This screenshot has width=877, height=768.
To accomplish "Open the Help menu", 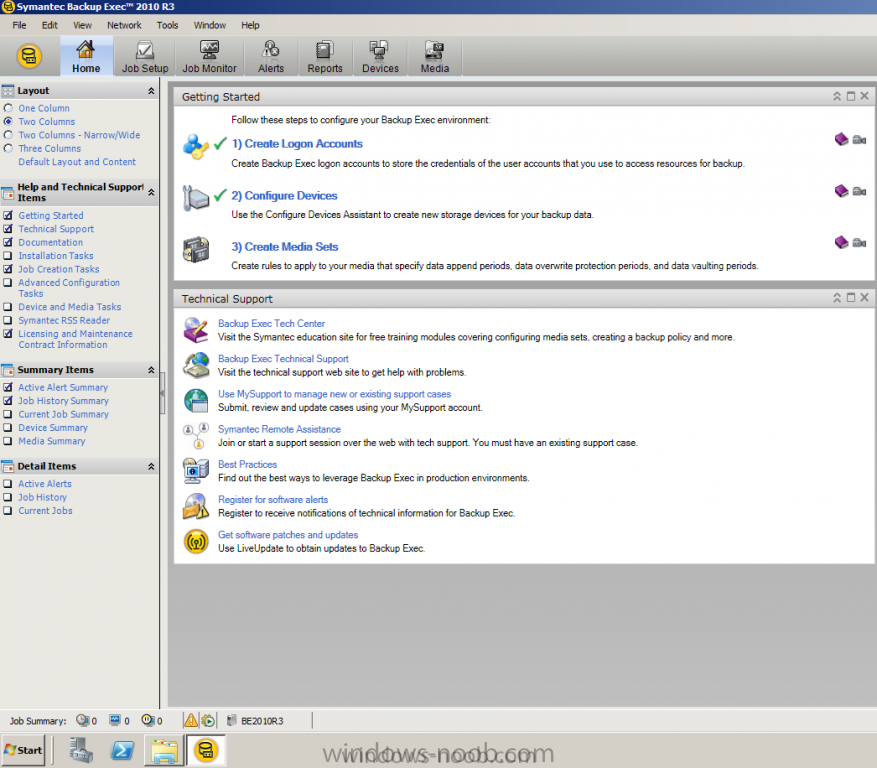I will tap(250, 25).
